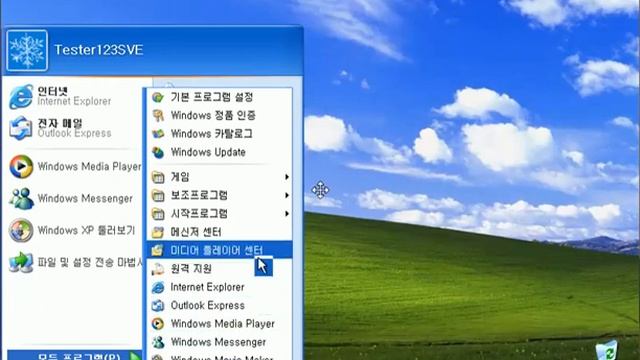The width and height of the screenshot is (640, 360).
Task: Launch Windows Messenger icon in pinned list
Action: coord(21,198)
